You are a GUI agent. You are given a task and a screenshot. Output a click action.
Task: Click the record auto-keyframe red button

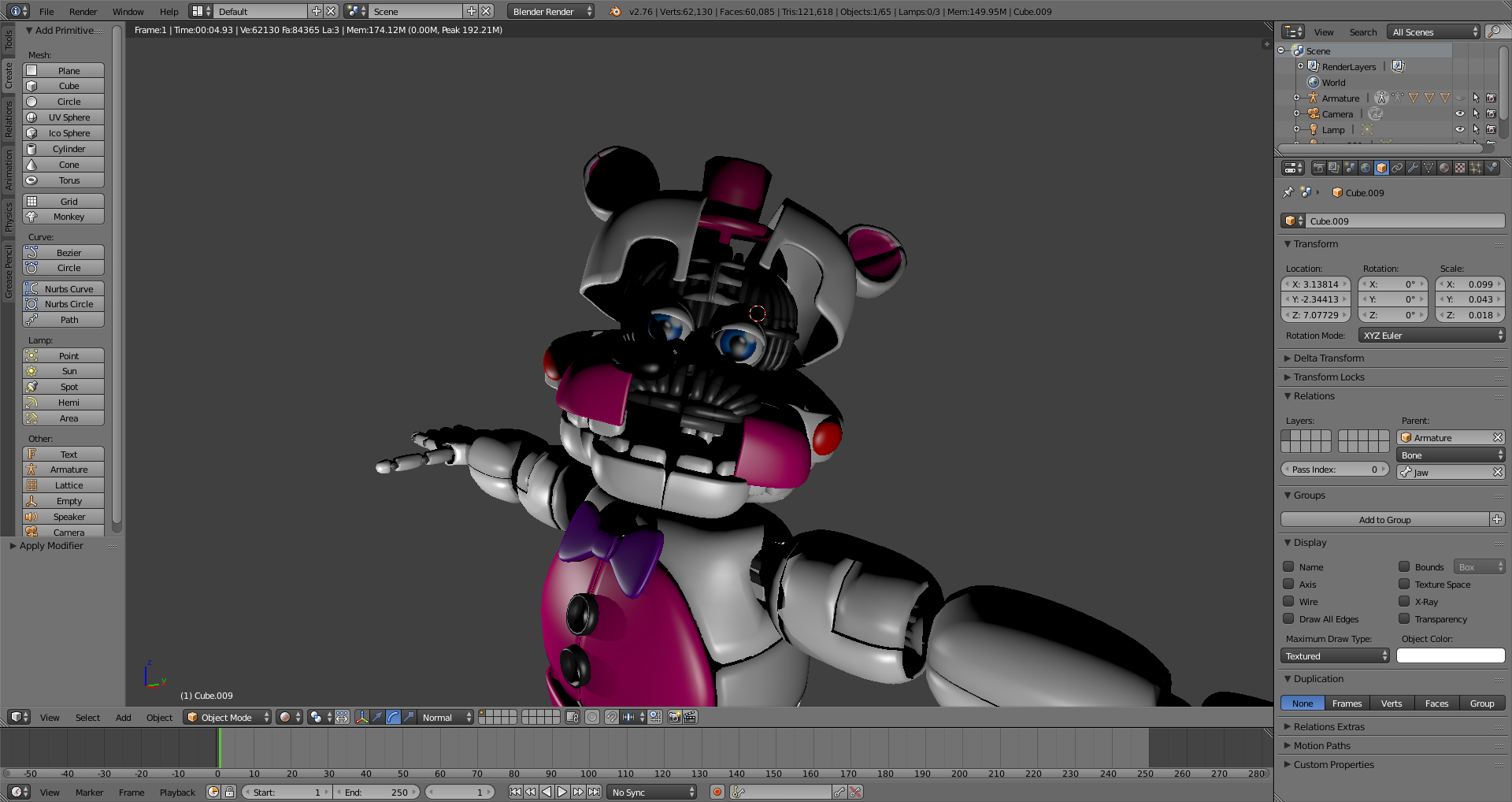[717, 792]
